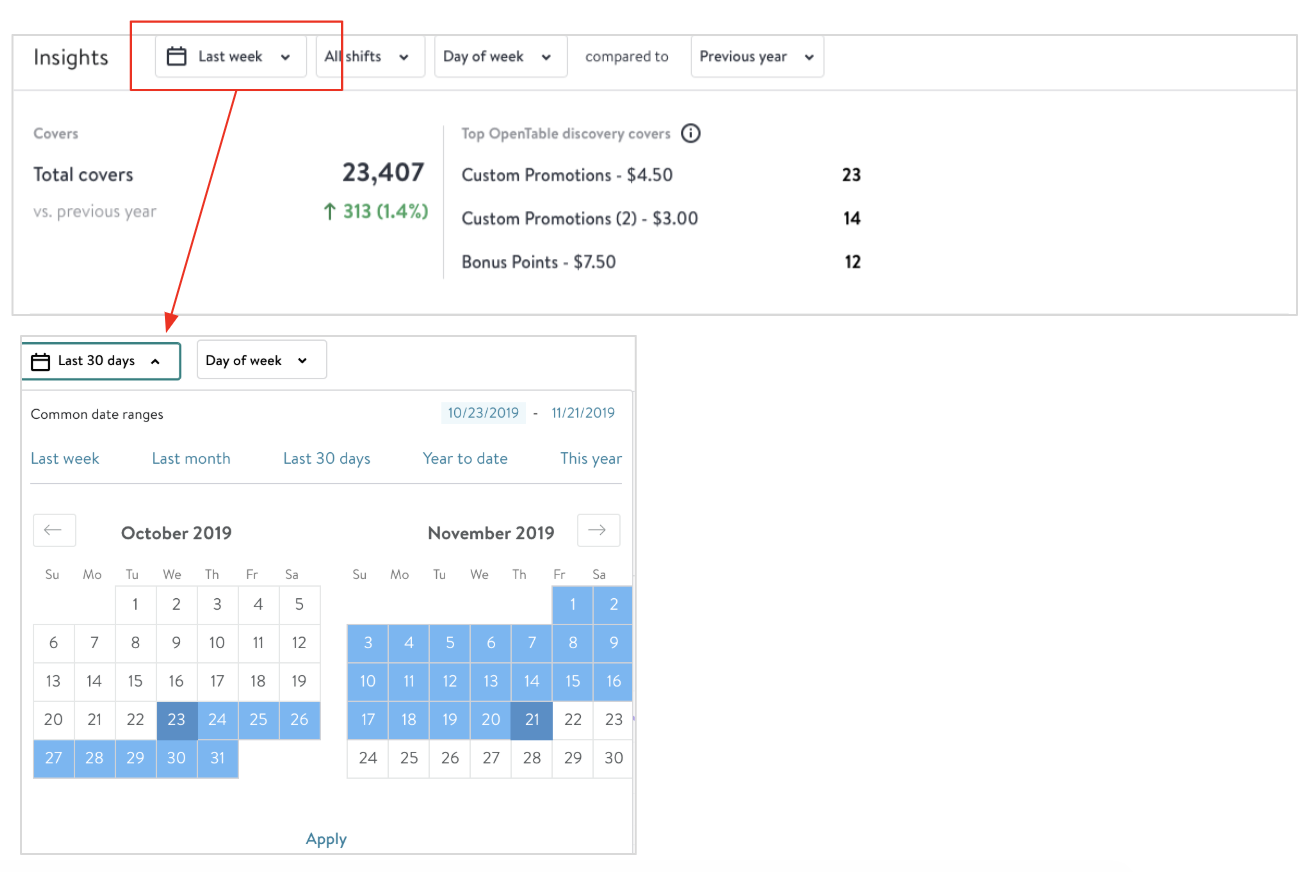The image size is (1316, 872).
Task: Click the 23,407 total covers value
Action: pos(383,173)
